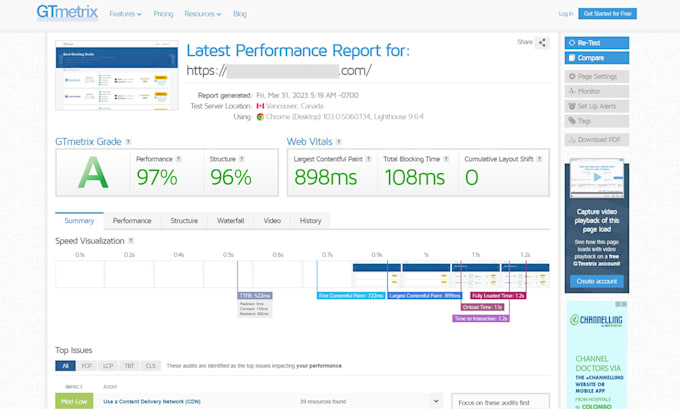Click the eChannelling advertisement

(597, 355)
